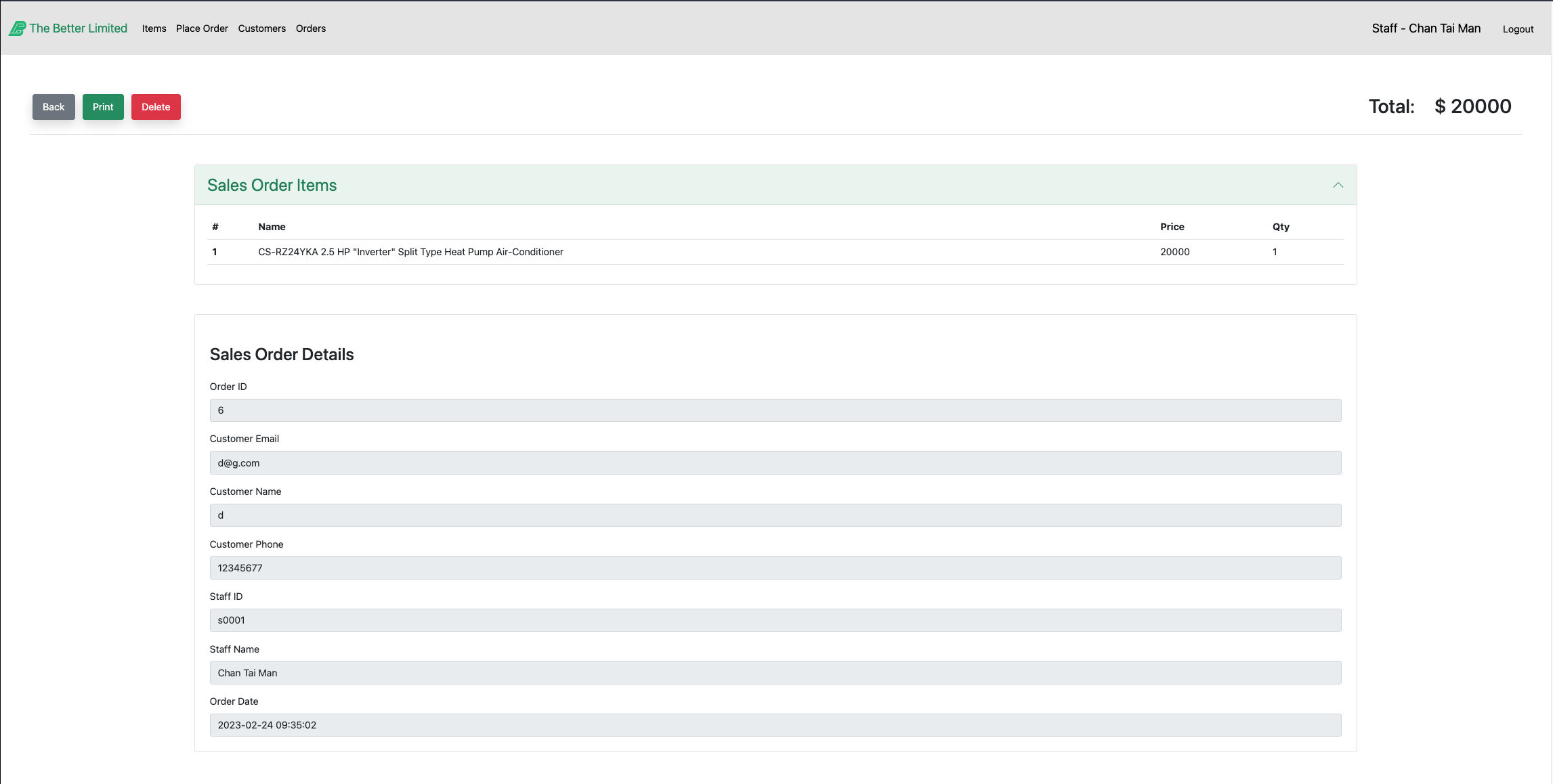Viewport: 1553px width, 784px height.
Task: Click The Better Limited brand text
Action: pyautogui.click(x=78, y=28)
